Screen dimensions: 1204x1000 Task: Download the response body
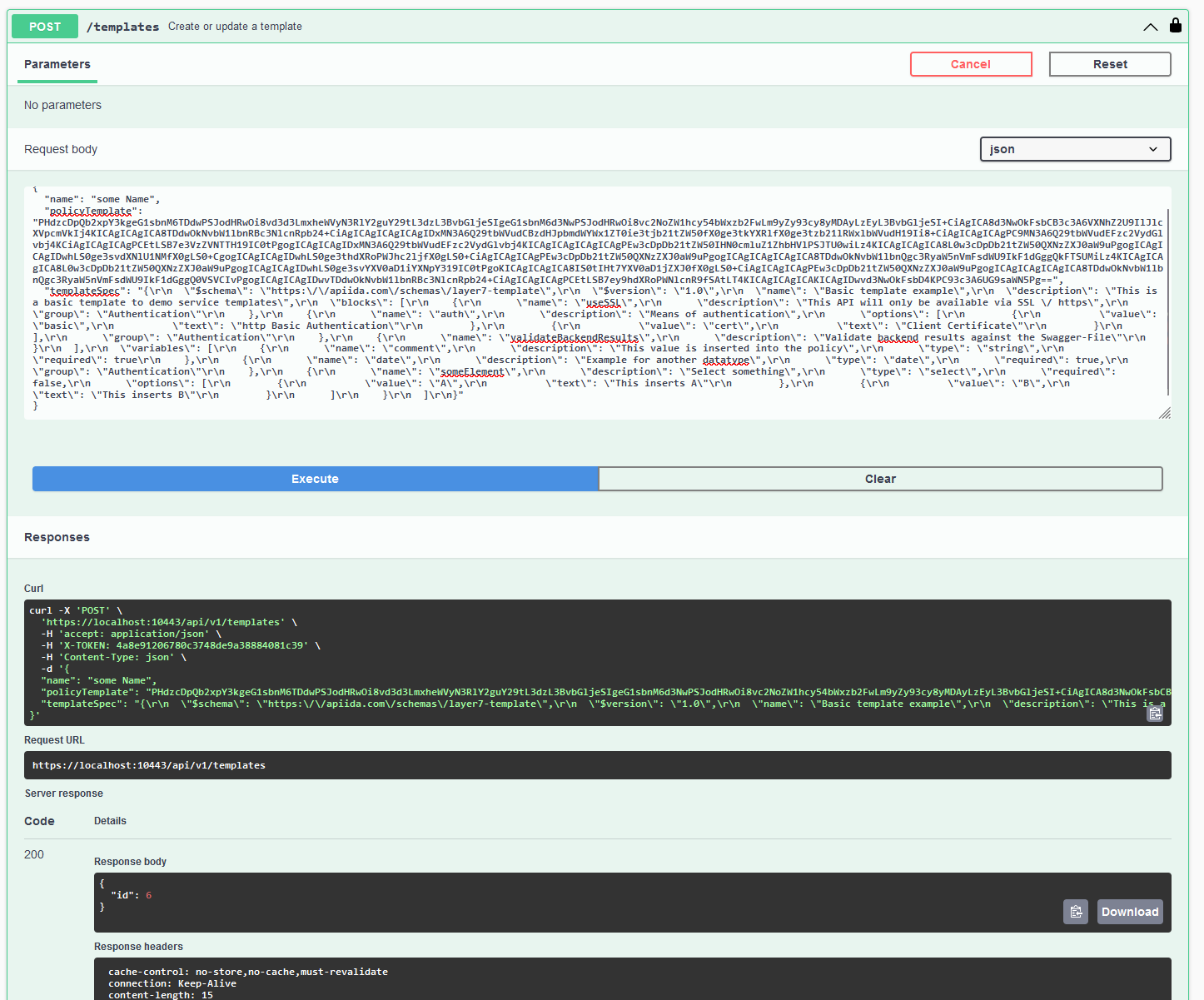pyautogui.click(x=1129, y=912)
